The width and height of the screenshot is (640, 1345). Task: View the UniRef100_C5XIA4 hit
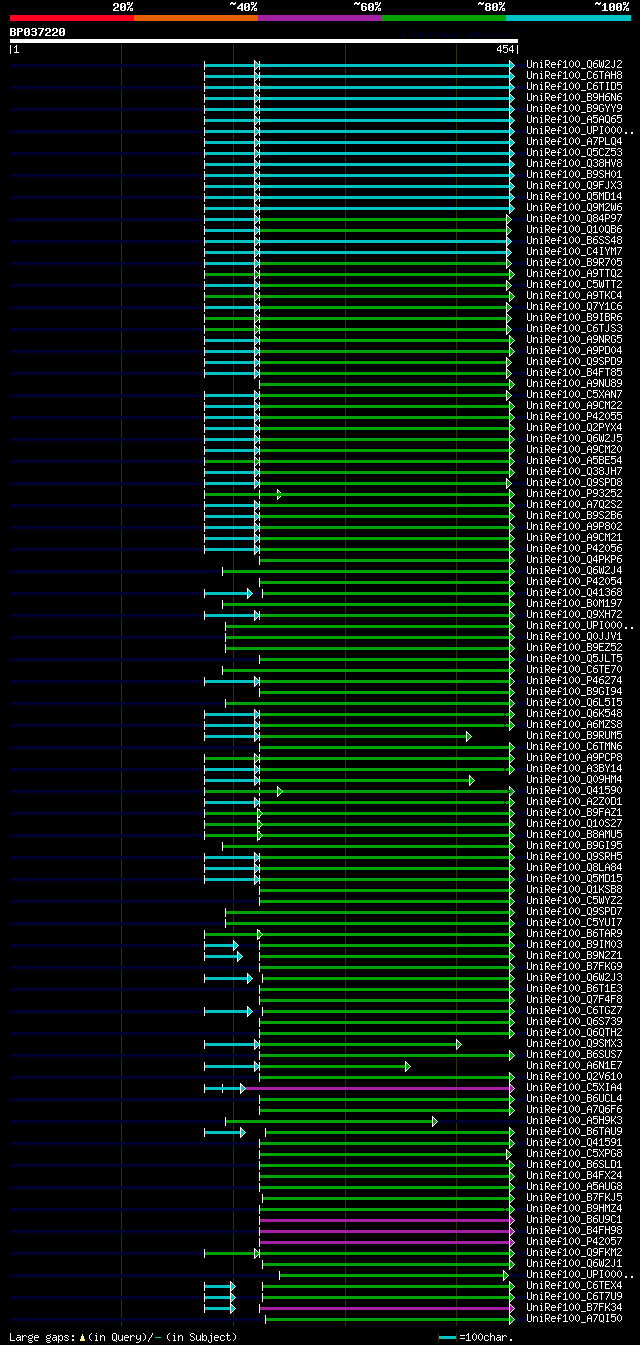pyautogui.click(x=574, y=1087)
